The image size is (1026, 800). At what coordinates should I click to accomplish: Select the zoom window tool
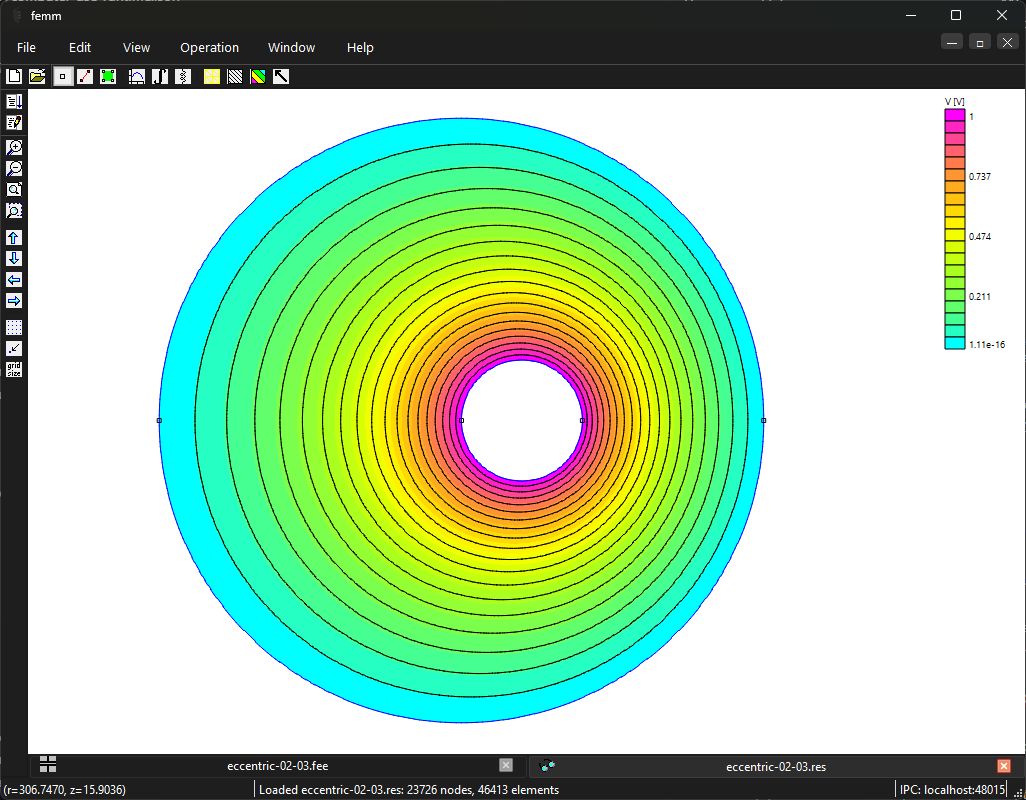[x=14, y=210]
